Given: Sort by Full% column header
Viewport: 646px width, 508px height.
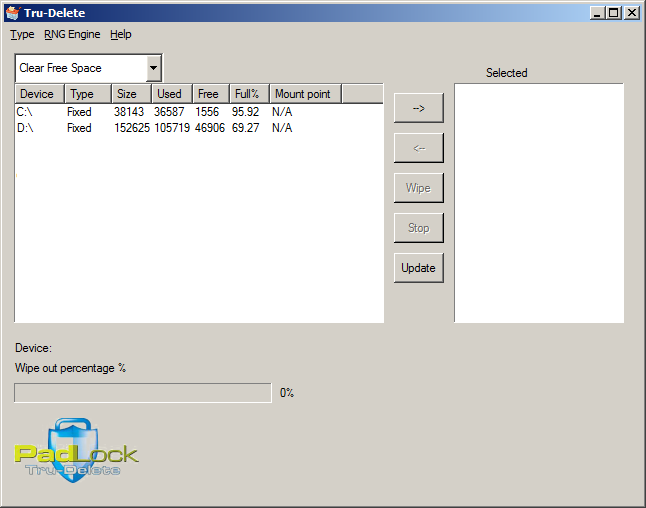Looking at the screenshot, I should tap(249, 94).
